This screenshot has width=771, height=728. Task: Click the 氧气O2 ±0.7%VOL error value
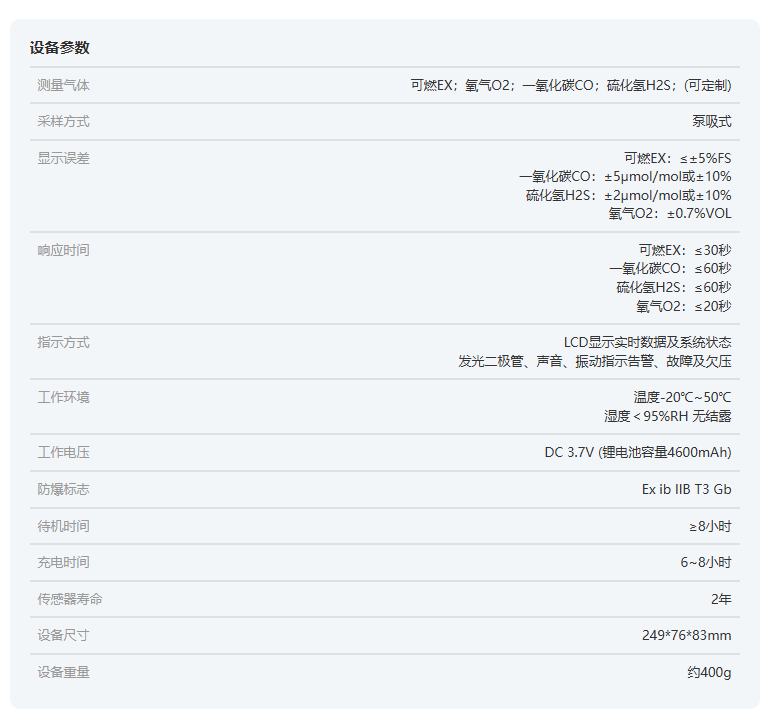coord(669,213)
